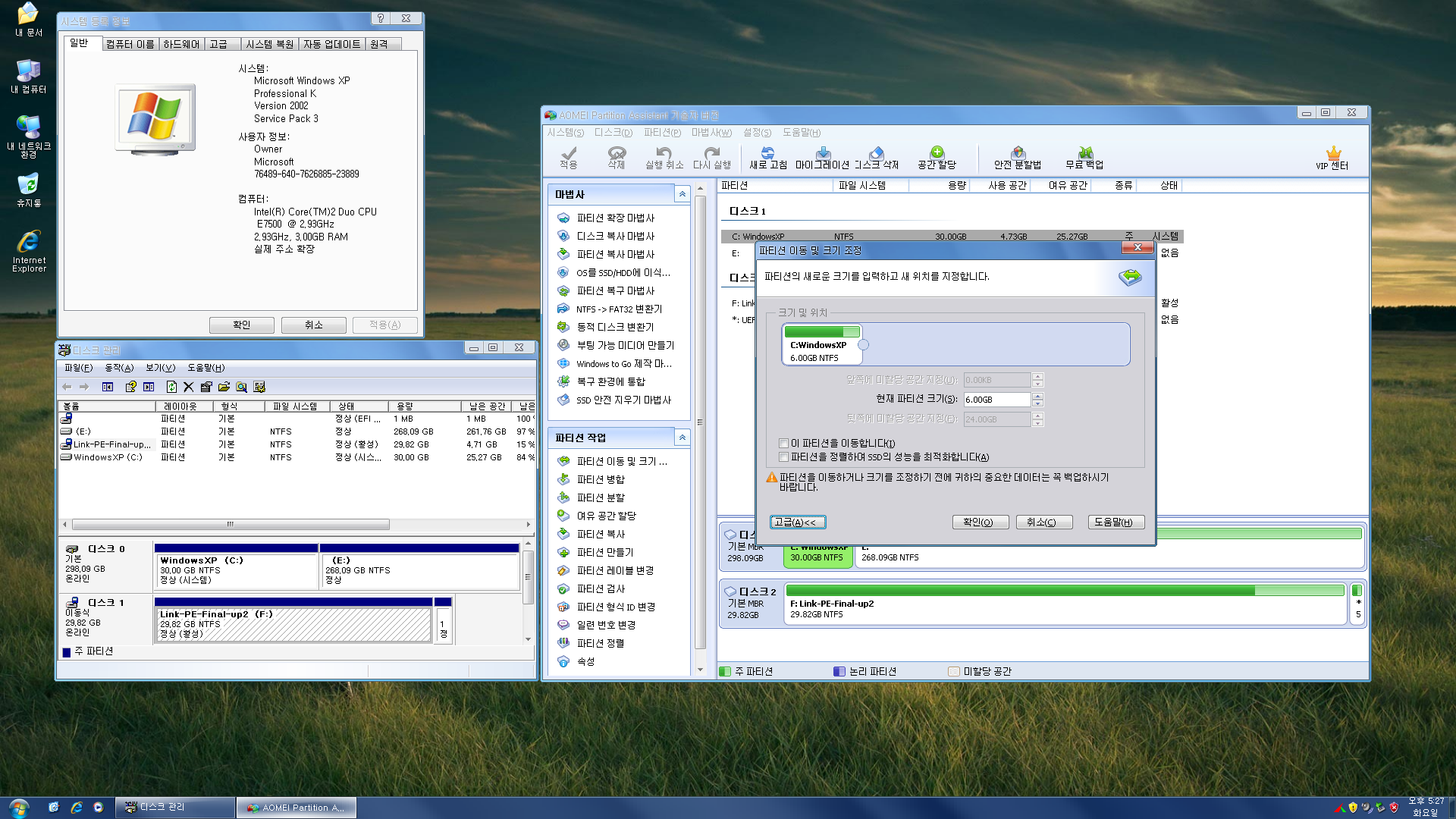
Task: Open 휴지통 recycle bin desktop icon
Action: point(29,190)
